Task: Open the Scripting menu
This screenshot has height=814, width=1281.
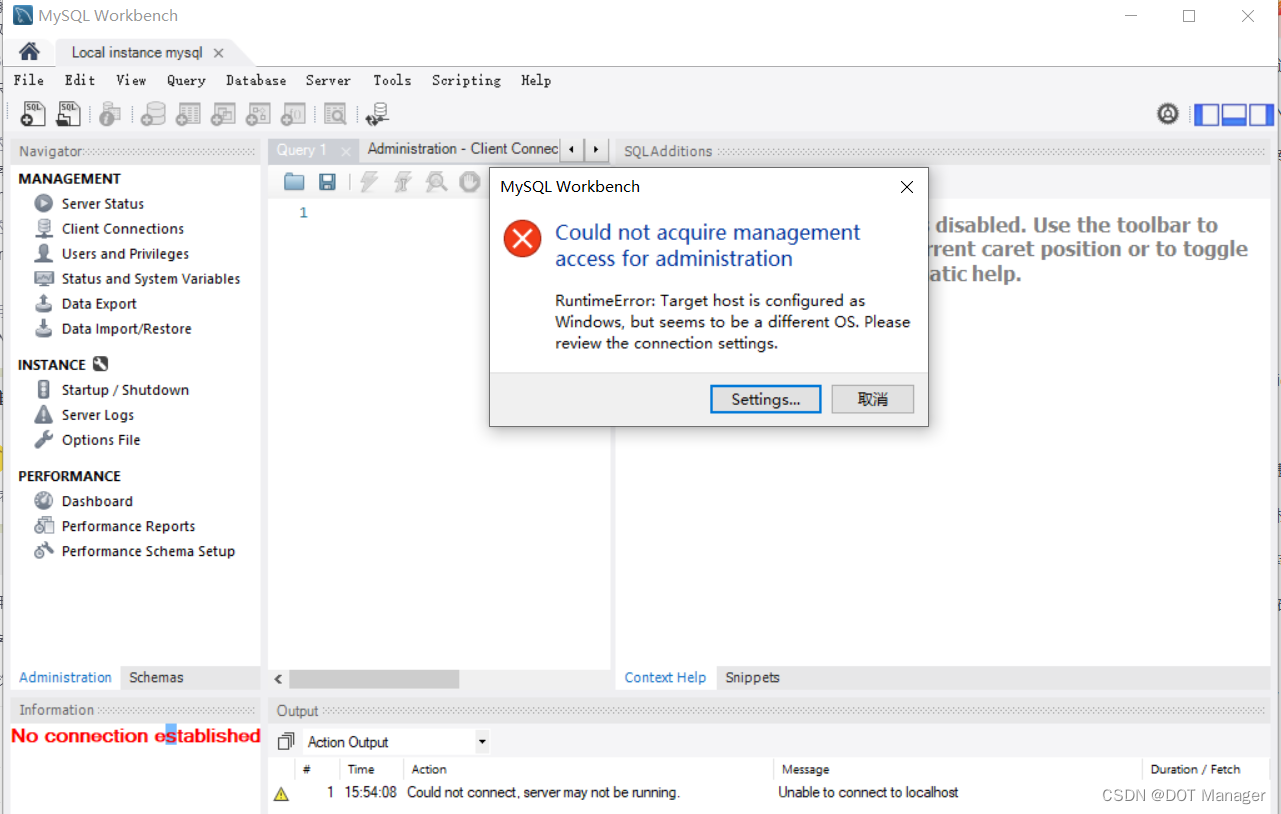Action: [x=466, y=80]
